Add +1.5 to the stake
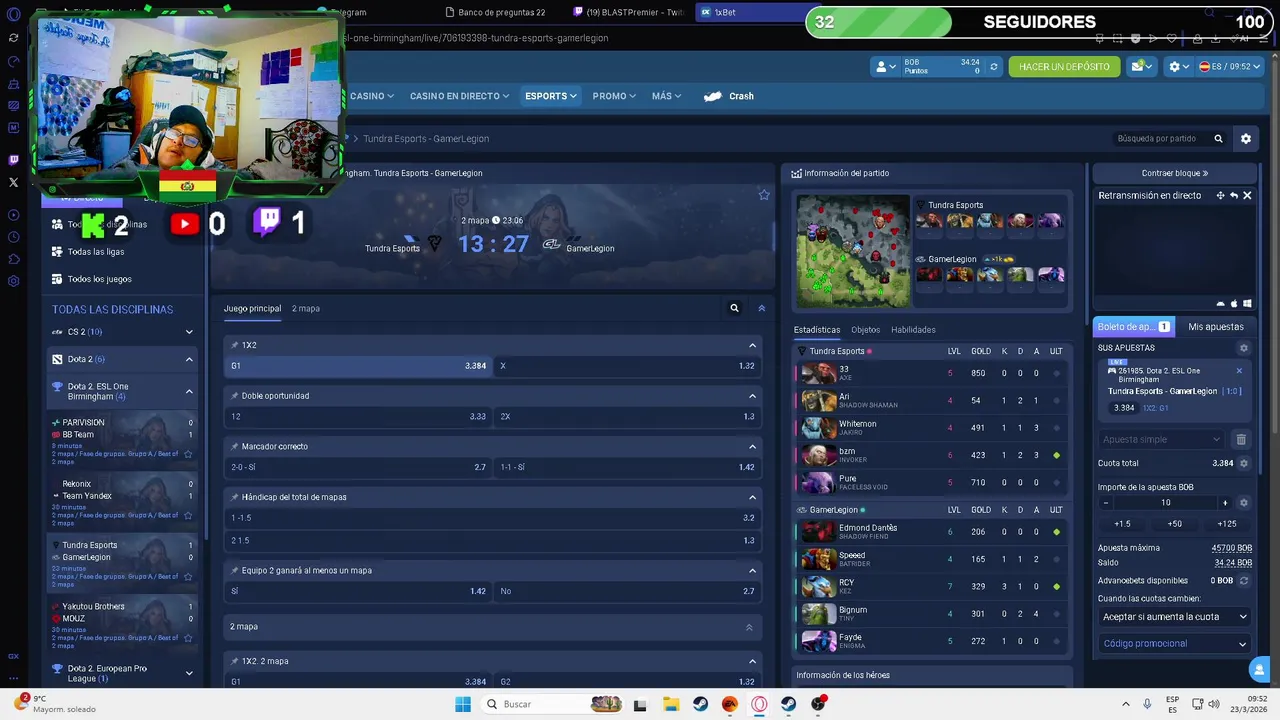The height and width of the screenshot is (720, 1280). [1122, 524]
